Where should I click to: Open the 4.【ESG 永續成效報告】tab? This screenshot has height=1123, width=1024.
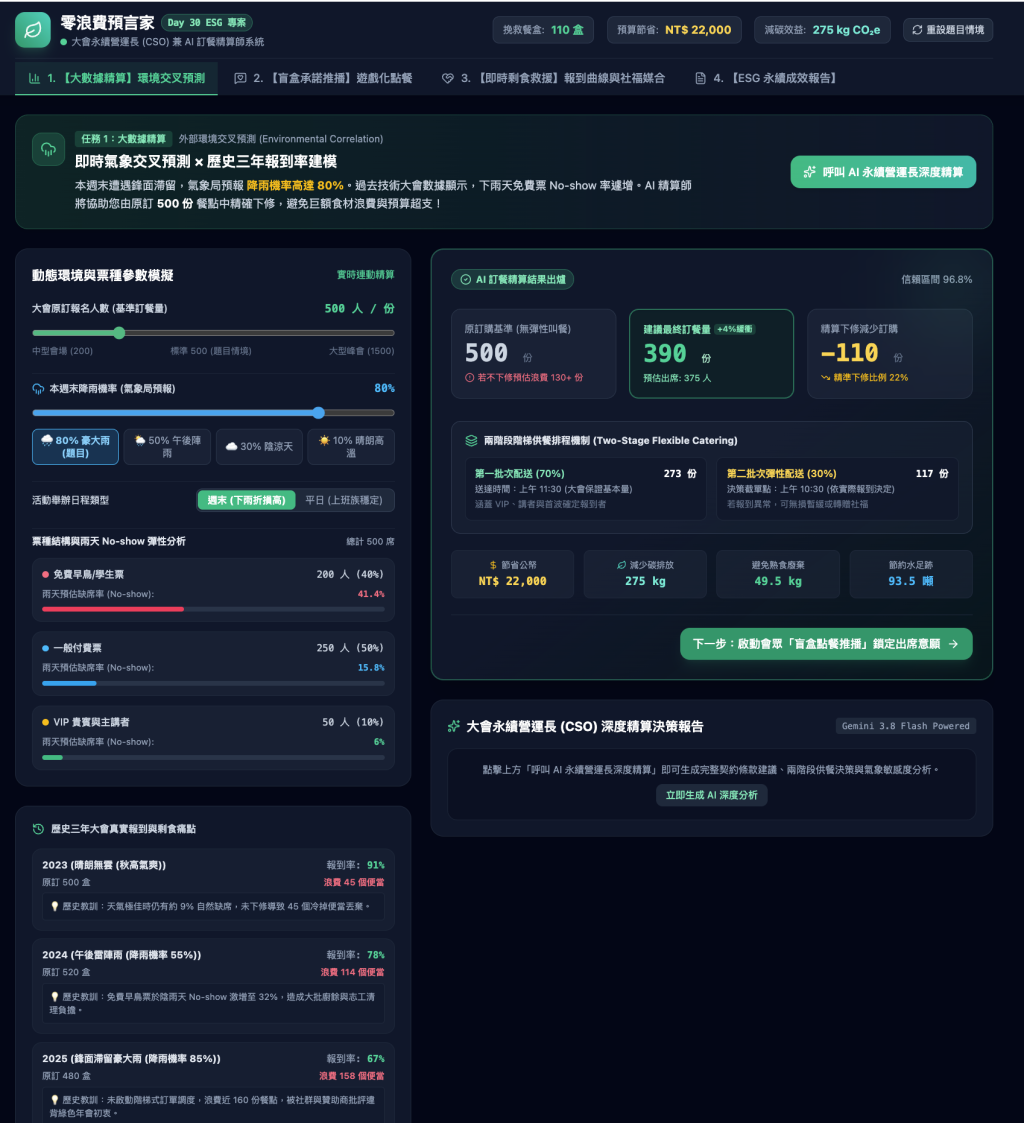[x=766, y=78]
